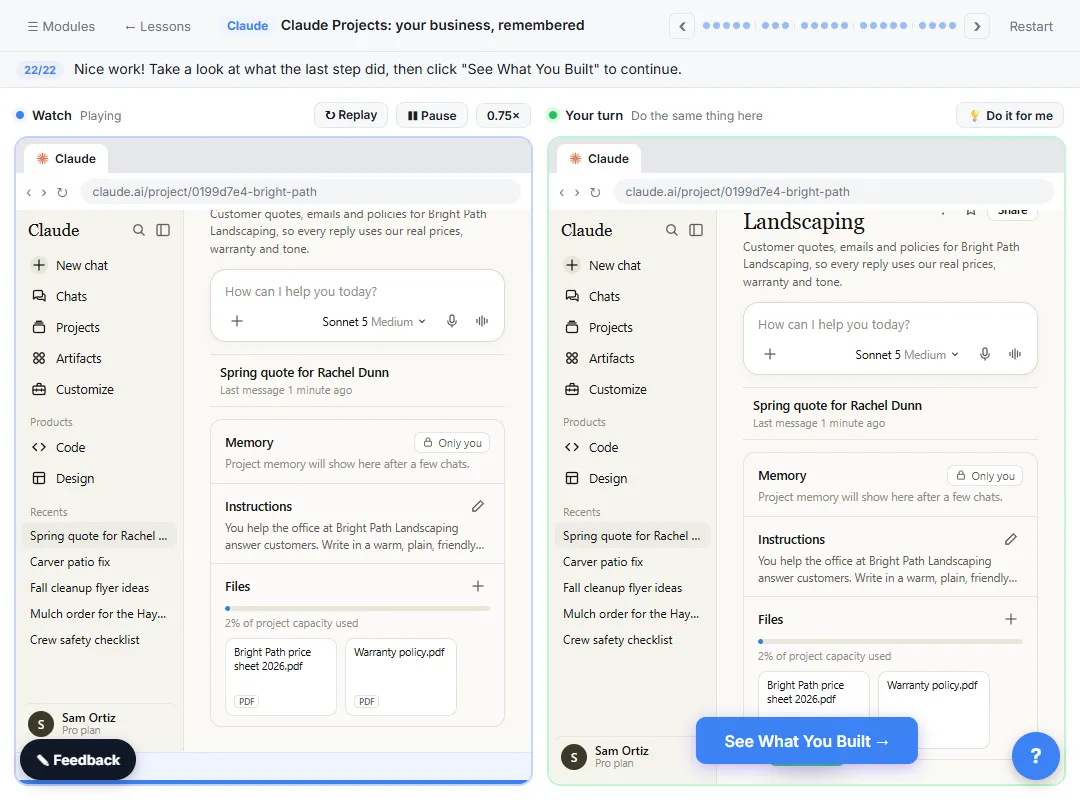Click Restart lesson button
1080x800 pixels.
(x=1031, y=26)
